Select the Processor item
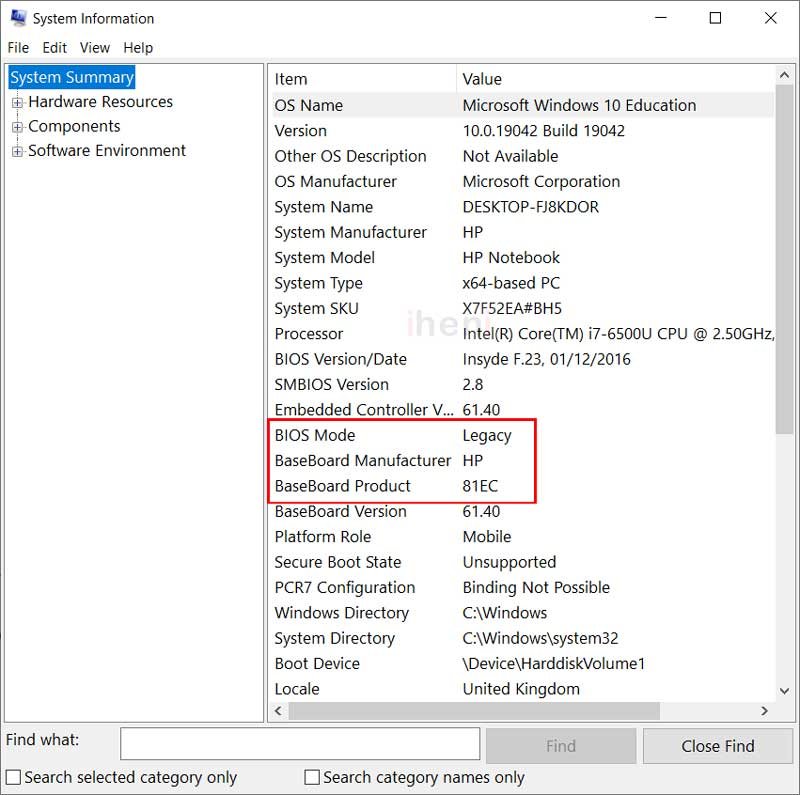The image size is (800, 795). point(309,334)
